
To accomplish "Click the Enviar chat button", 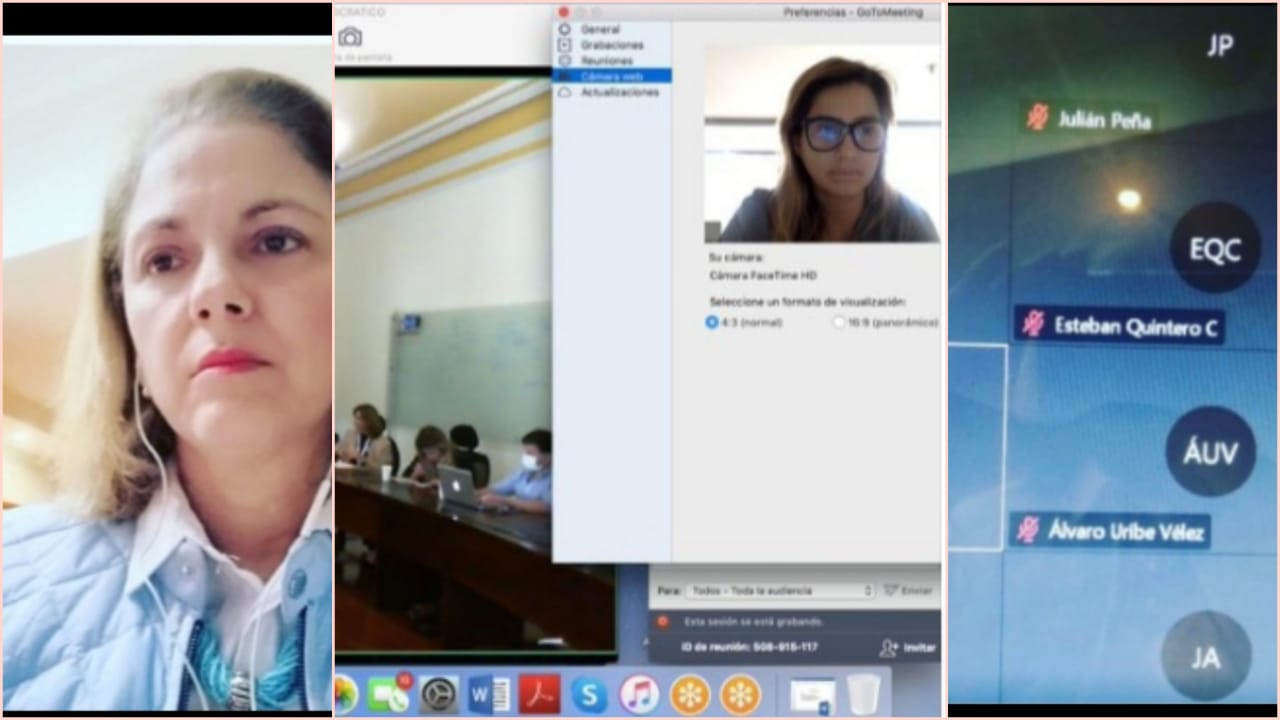I will (x=908, y=591).
